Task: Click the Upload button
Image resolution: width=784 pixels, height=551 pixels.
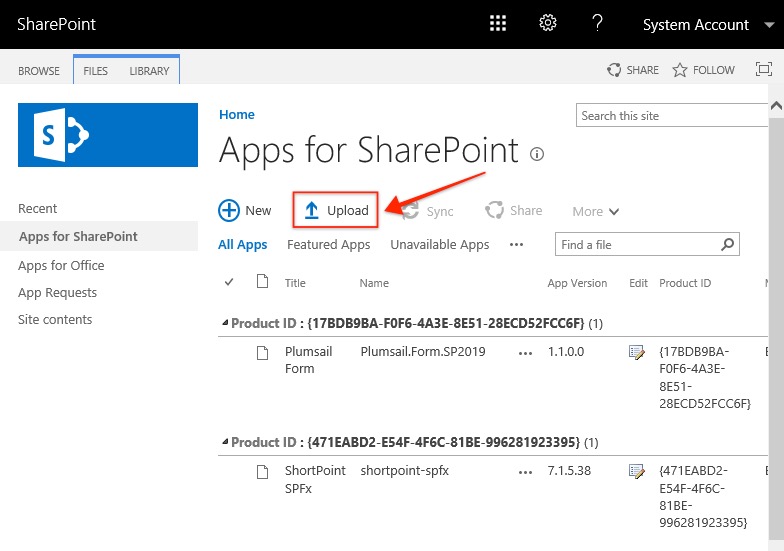Action: [335, 210]
